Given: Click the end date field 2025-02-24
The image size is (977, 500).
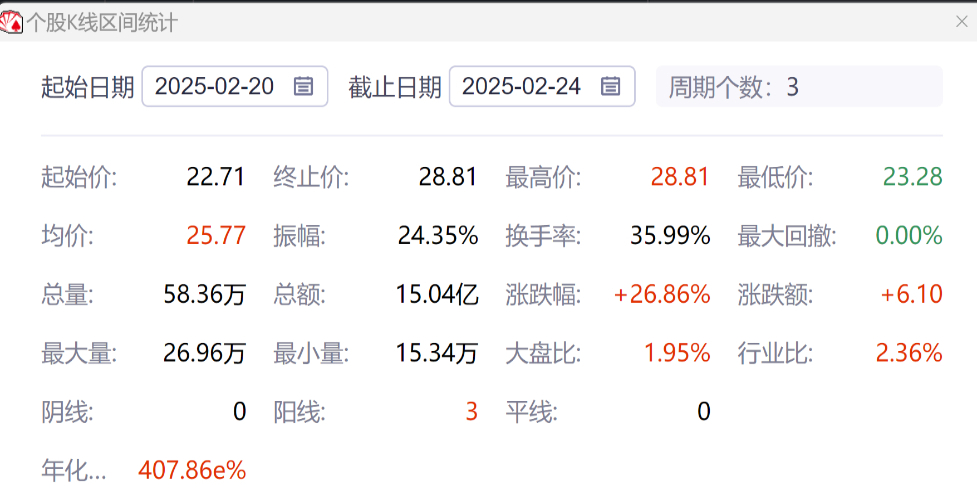Looking at the screenshot, I should click(521, 87).
